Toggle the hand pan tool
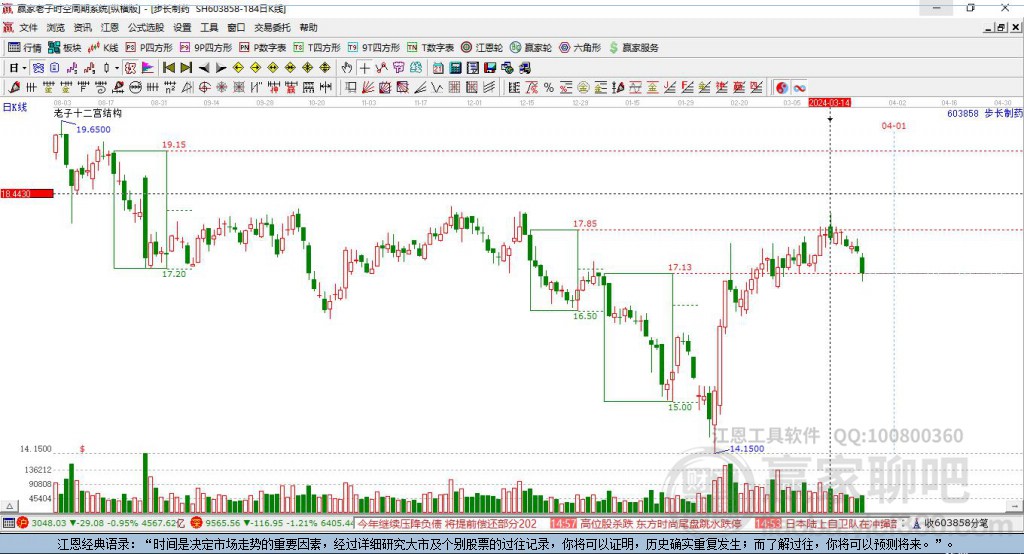Image resolution: width=1024 pixels, height=554 pixels. coord(347,68)
